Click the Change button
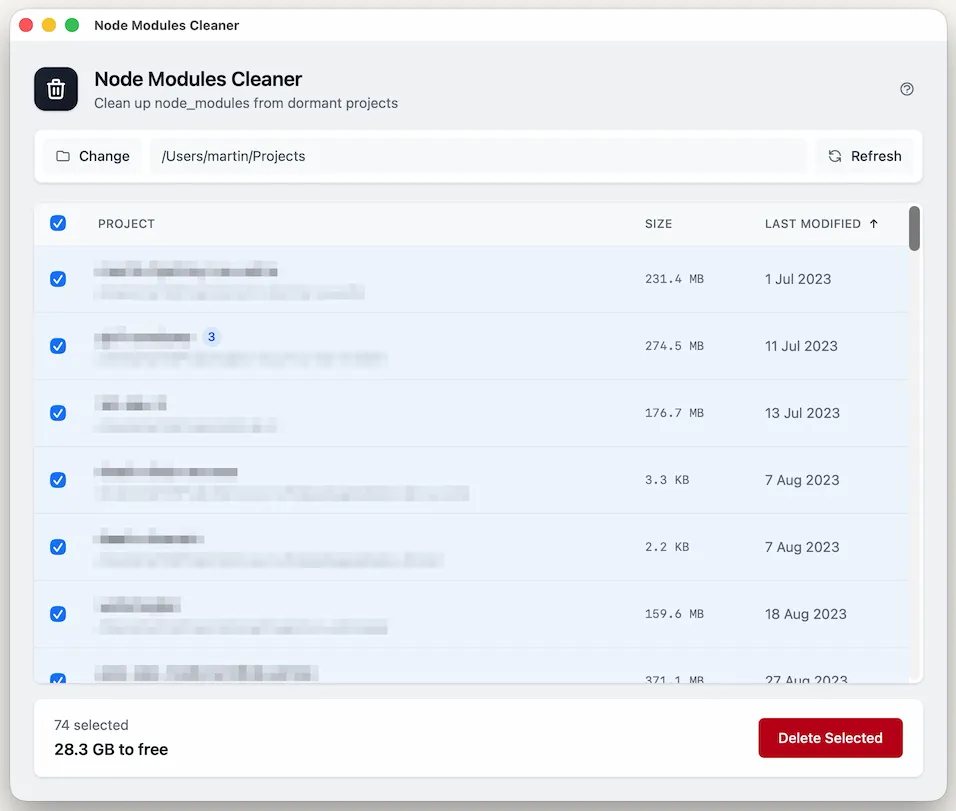The image size is (956, 811). tap(91, 156)
